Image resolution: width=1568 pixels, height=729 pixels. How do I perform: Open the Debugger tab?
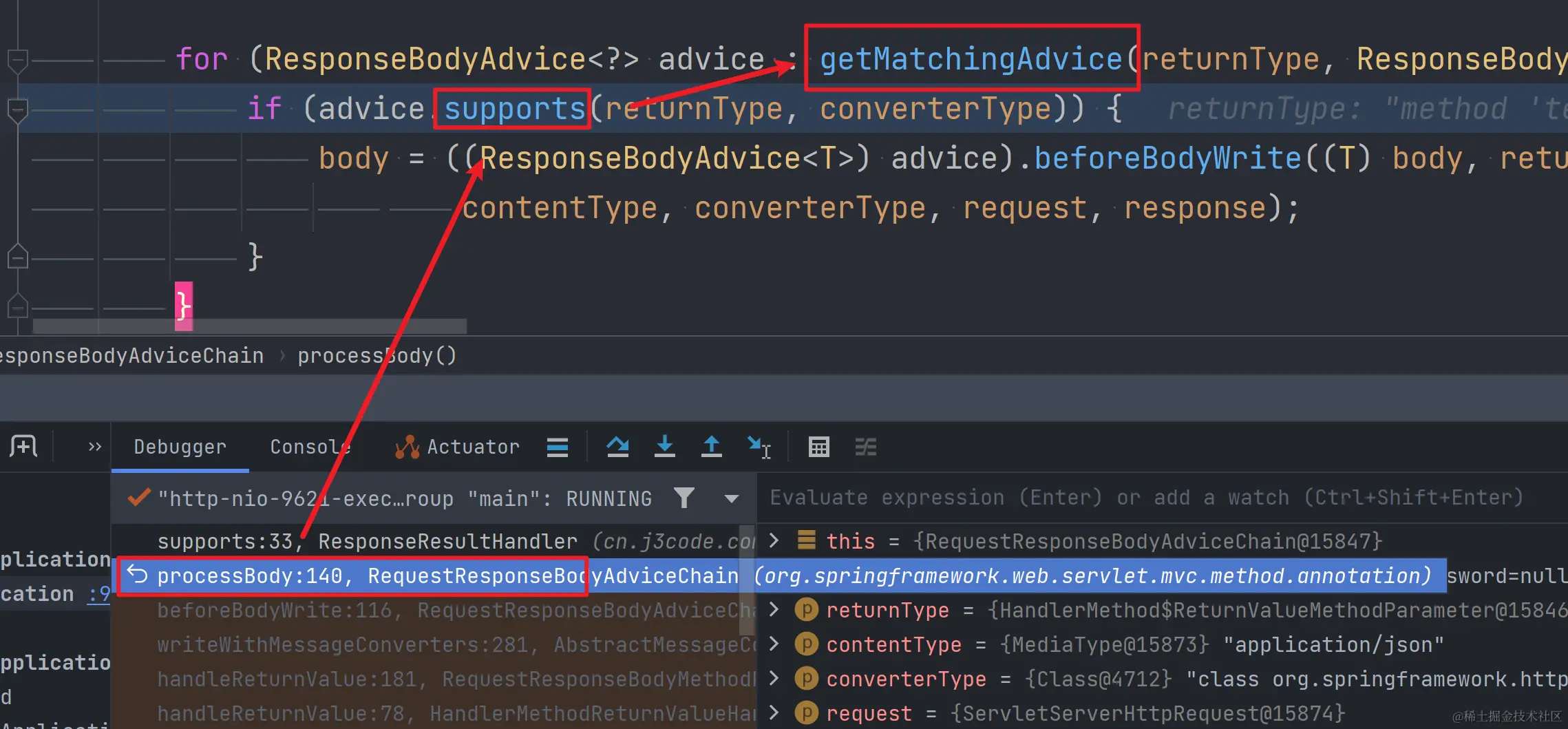tap(180, 447)
